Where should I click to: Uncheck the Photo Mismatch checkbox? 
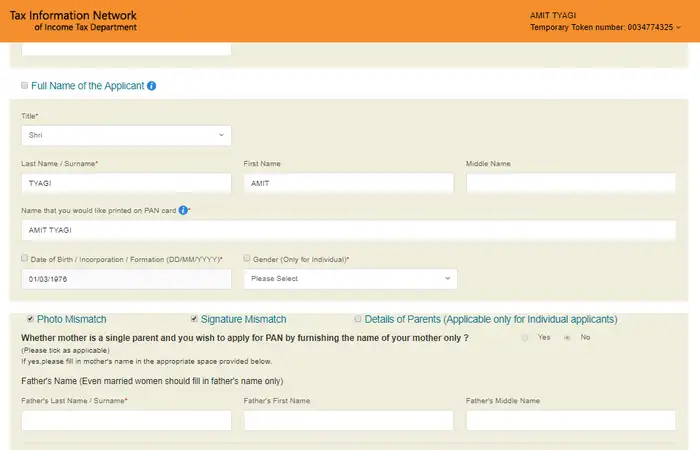coord(30,319)
